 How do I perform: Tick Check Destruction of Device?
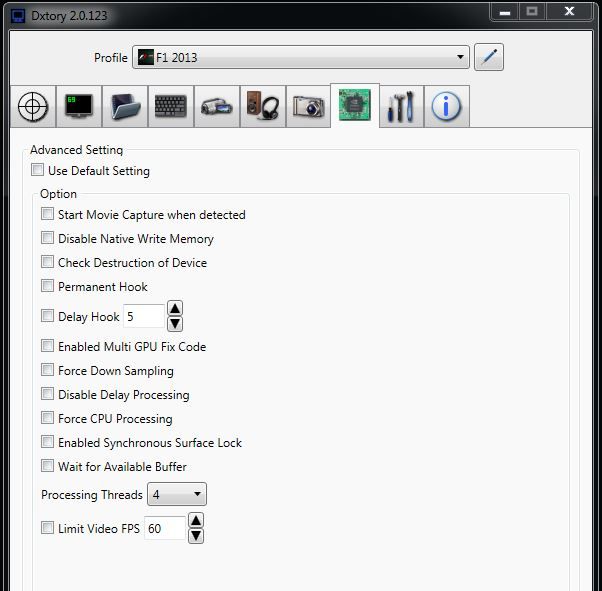pos(47,262)
